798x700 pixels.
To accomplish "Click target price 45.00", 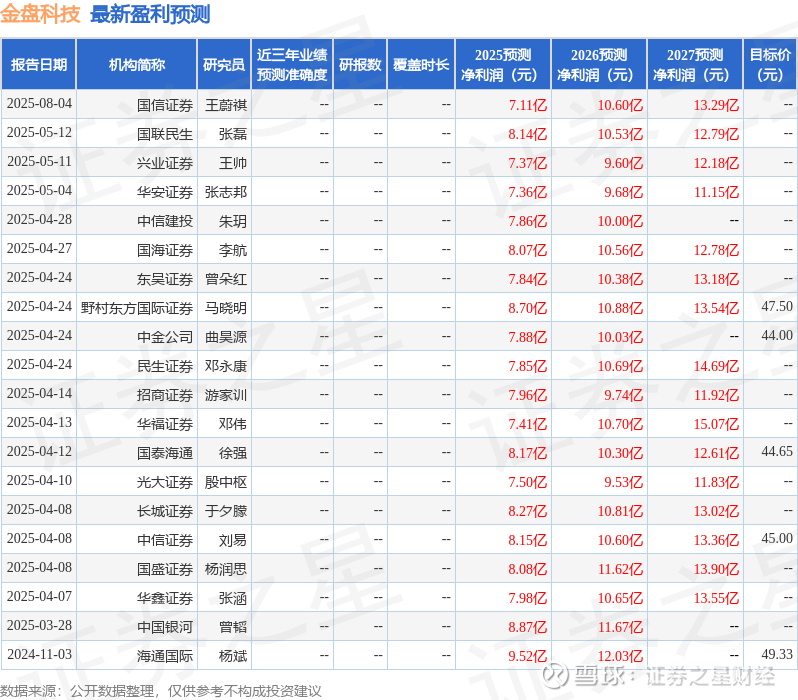I will click(777, 539).
